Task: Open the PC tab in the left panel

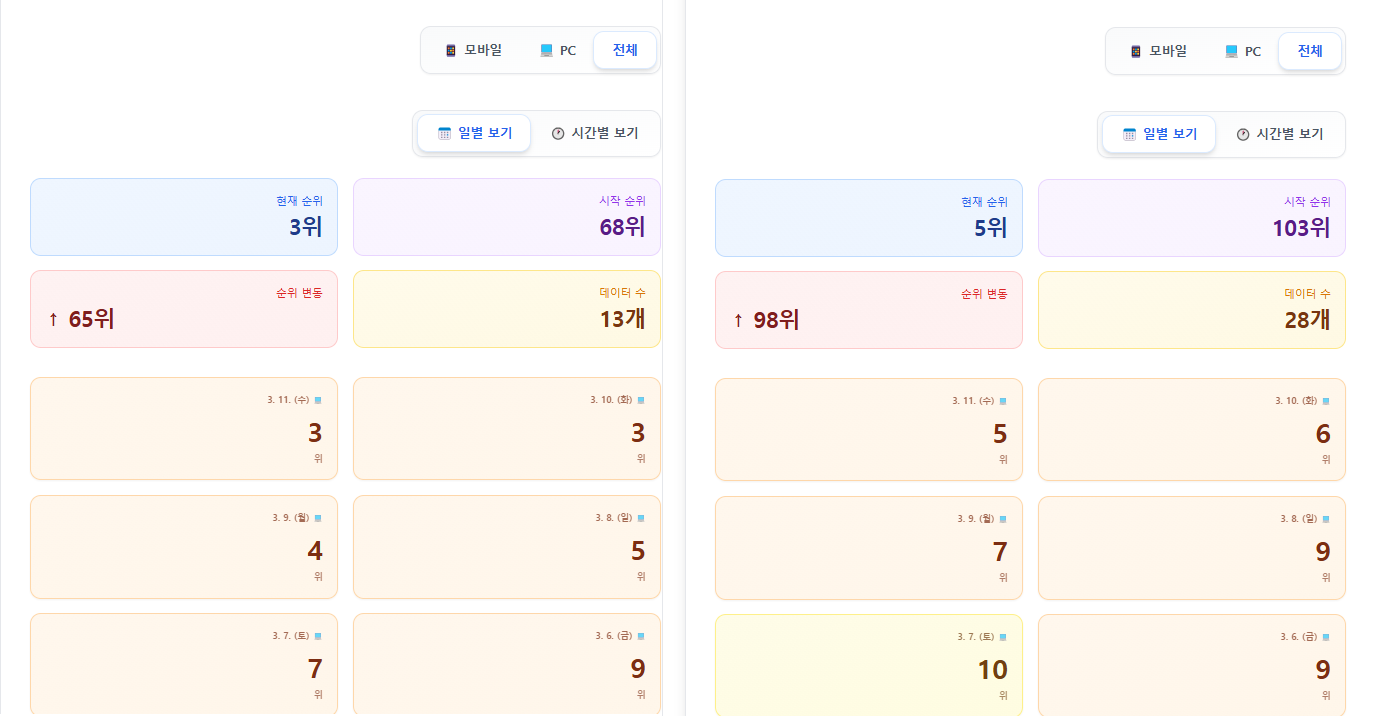Action: click(558, 50)
